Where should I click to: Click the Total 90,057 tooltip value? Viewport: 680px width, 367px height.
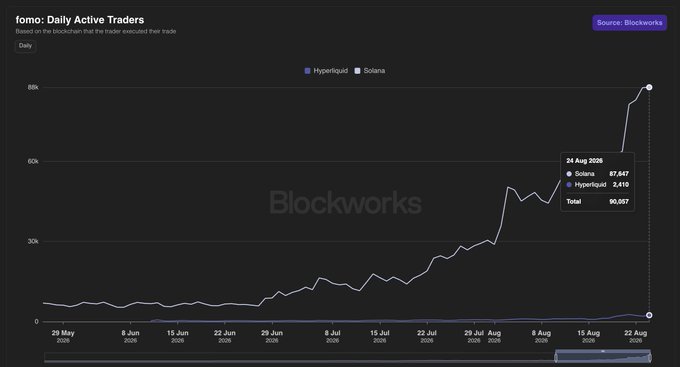(x=619, y=201)
